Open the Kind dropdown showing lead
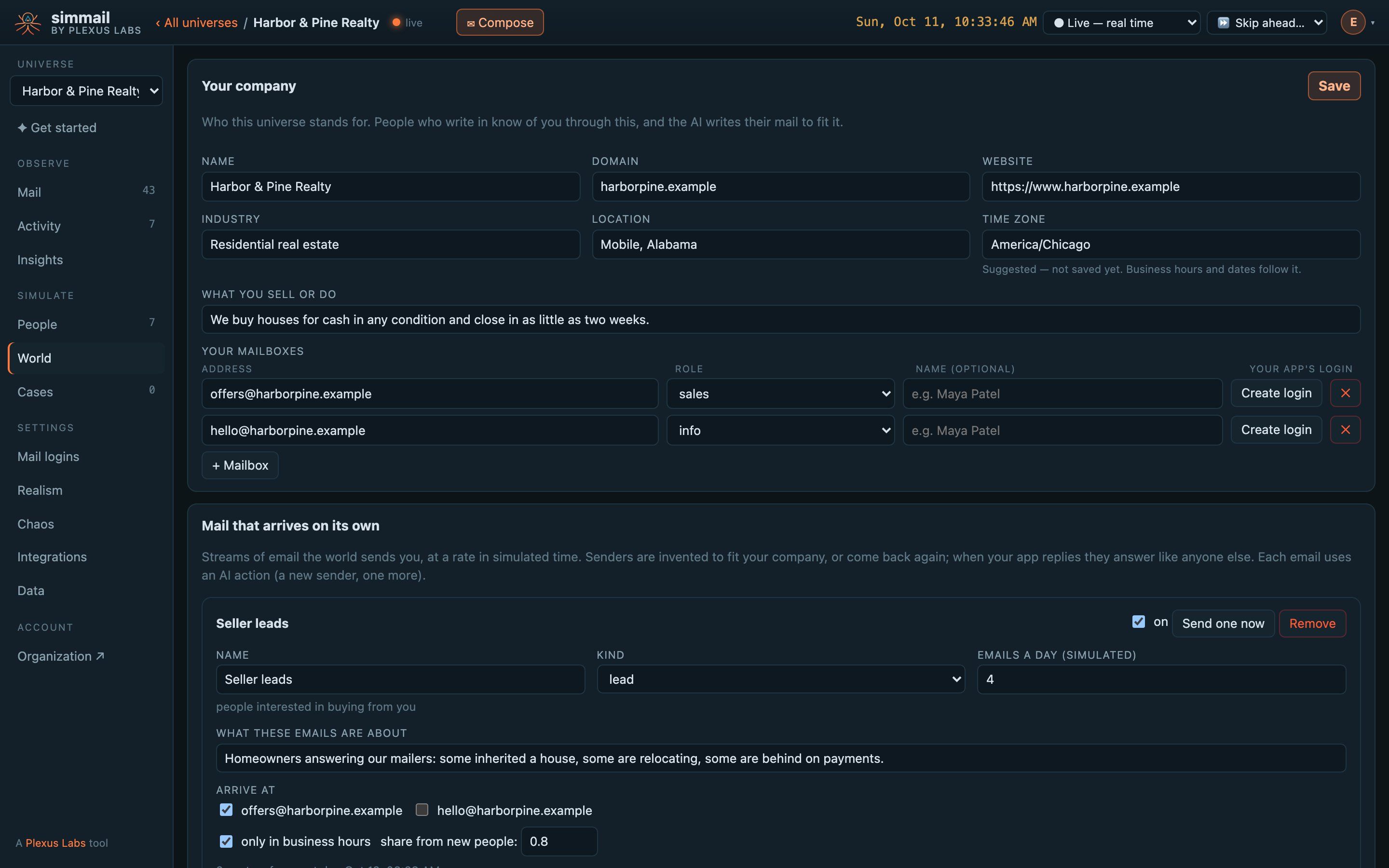The width and height of the screenshot is (1389, 868). pyautogui.click(x=781, y=680)
